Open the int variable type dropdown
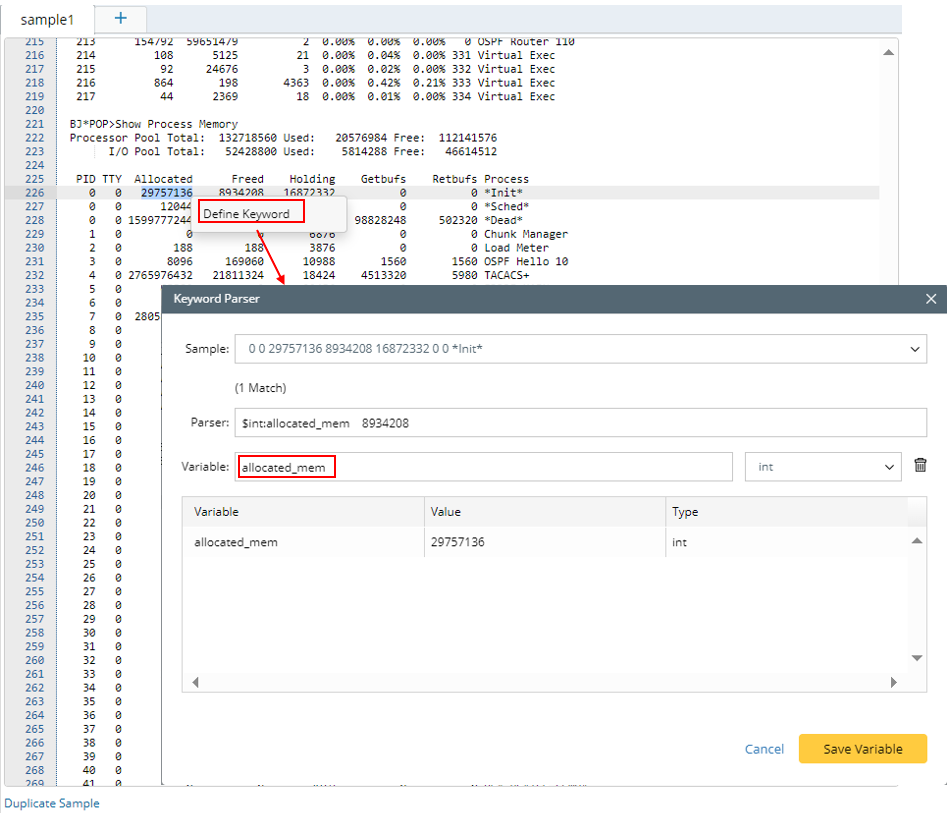The height and width of the screenshot is (813, 951). pos(823,467)
